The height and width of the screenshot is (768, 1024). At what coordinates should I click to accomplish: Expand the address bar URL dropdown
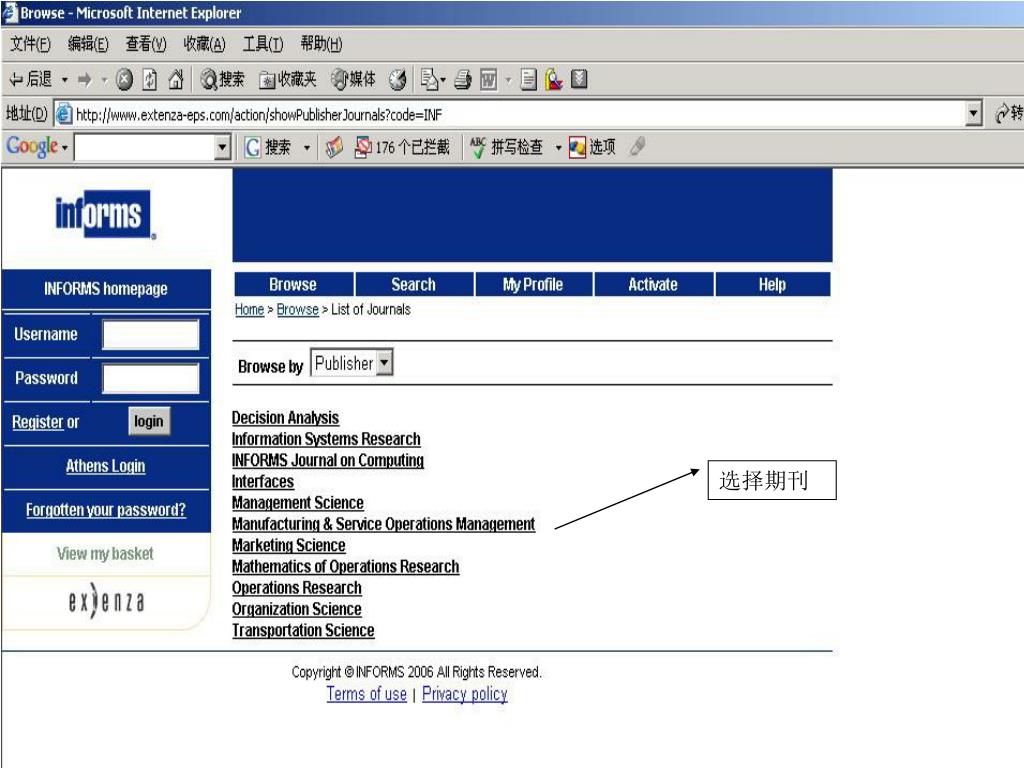point(974,114)
